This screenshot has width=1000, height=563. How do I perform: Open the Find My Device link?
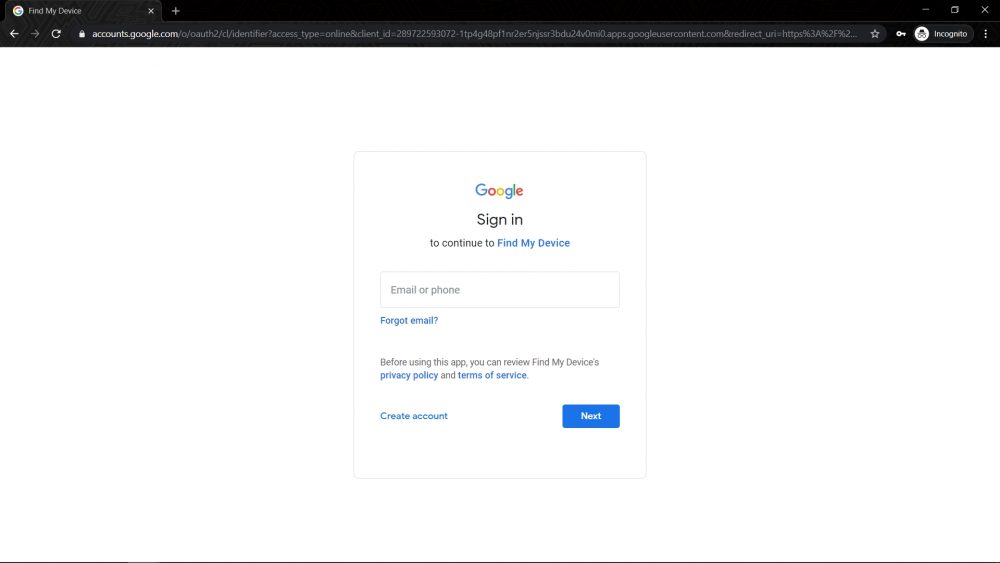pos(533,243)
